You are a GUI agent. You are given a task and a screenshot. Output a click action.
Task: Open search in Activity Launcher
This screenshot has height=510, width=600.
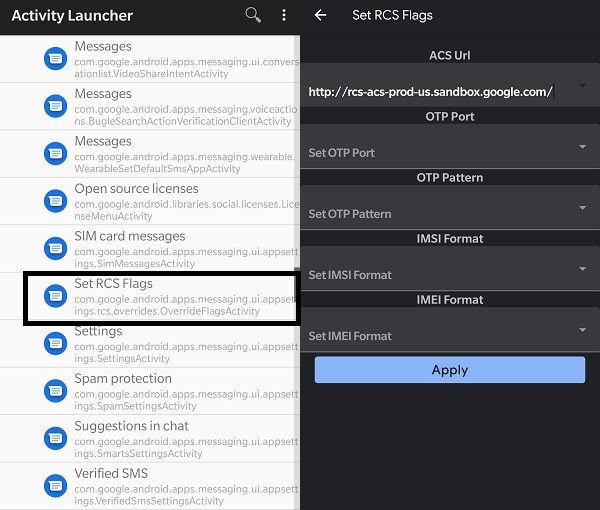point(253,15)
